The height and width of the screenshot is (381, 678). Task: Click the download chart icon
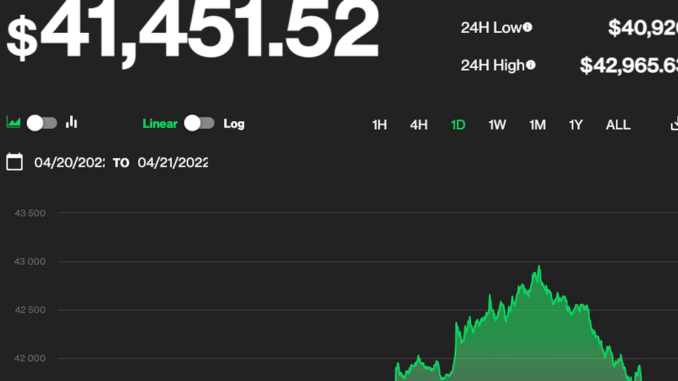coord(674,124)
